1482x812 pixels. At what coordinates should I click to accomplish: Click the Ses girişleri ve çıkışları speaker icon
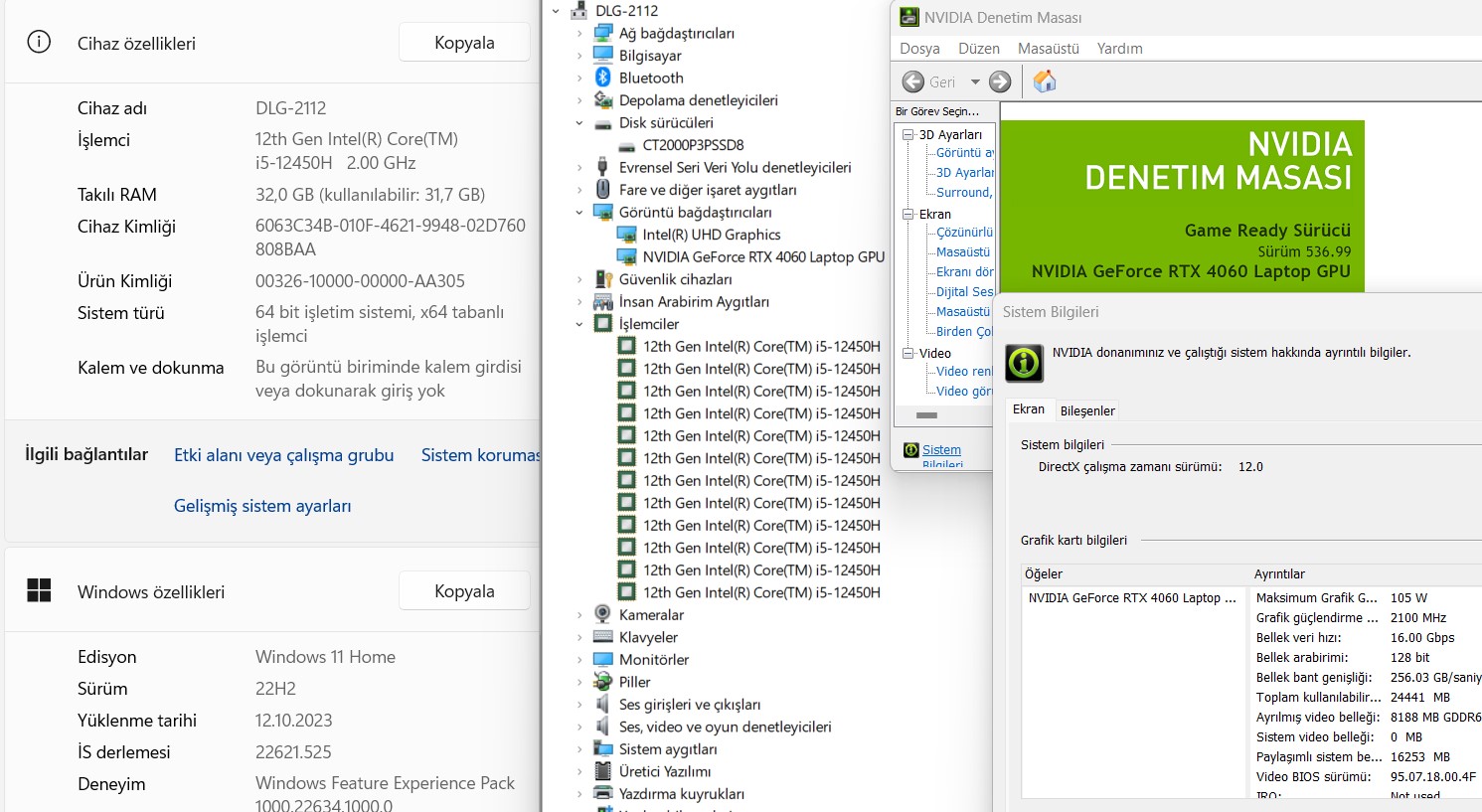point(602,704)
